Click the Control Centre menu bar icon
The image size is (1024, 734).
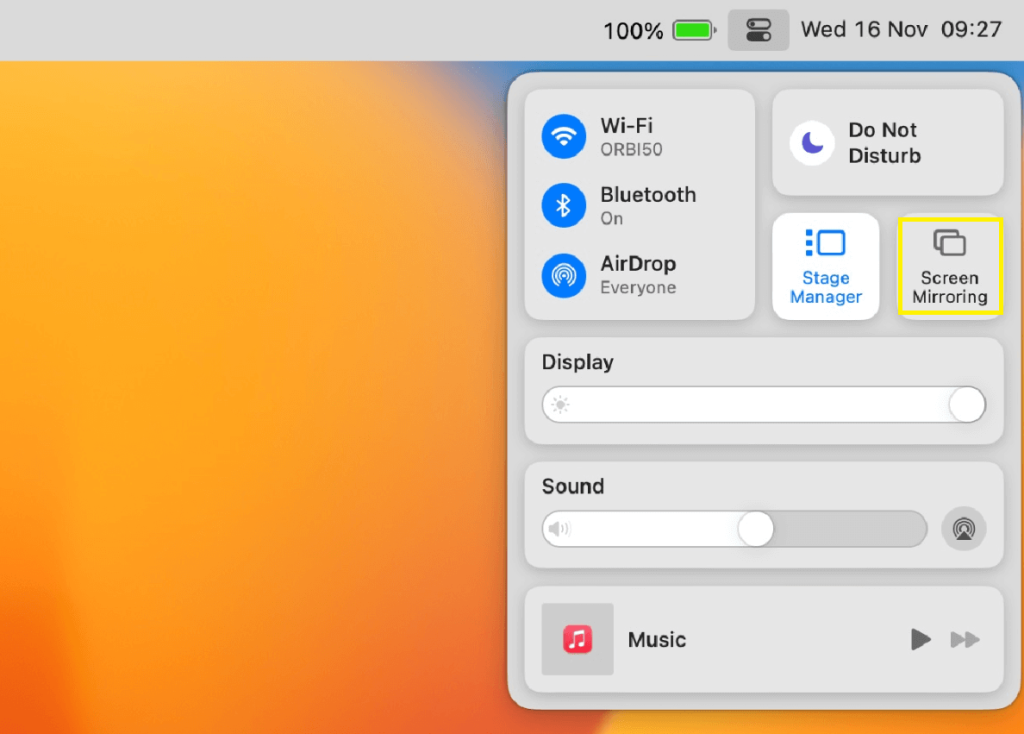[758, 30]
